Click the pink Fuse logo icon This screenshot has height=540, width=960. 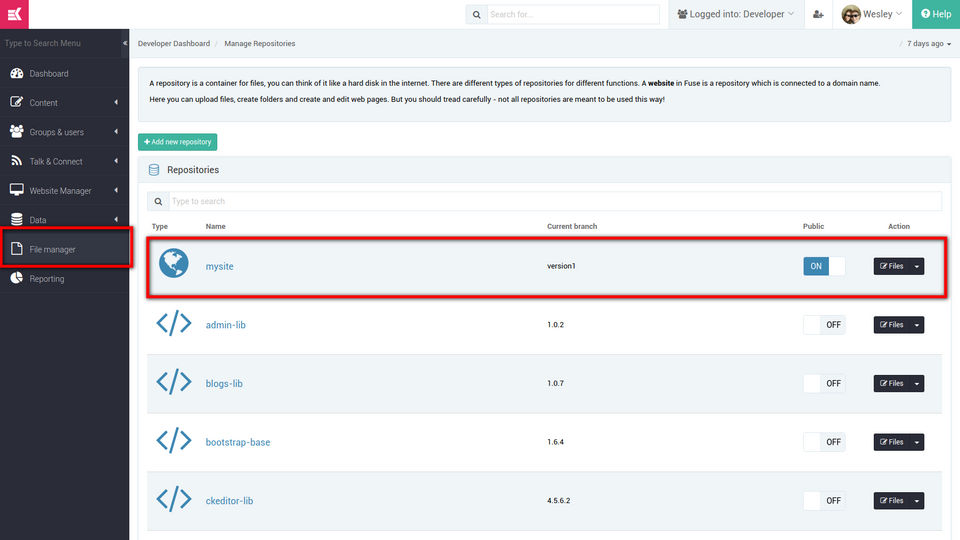point(14,14)
